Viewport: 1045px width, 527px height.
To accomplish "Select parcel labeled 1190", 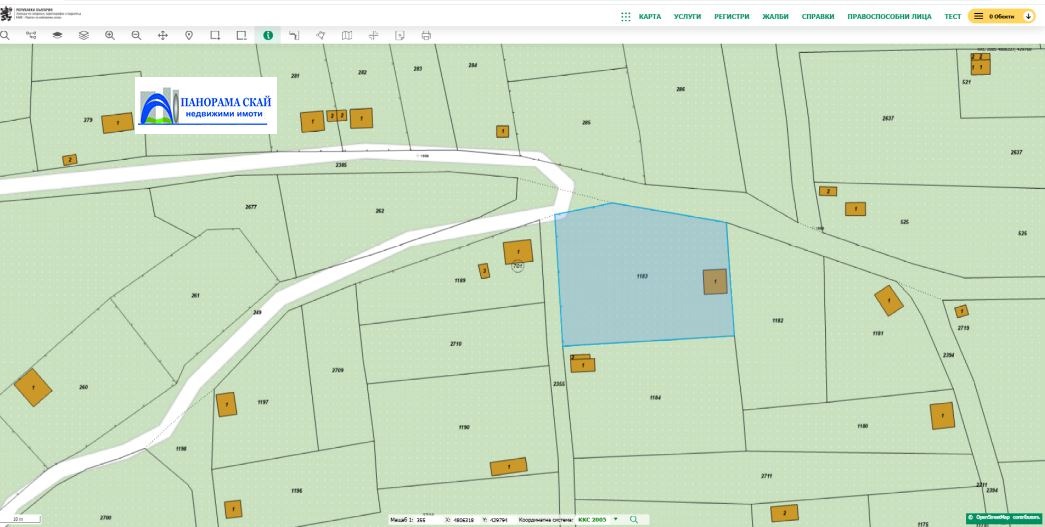I will coord(464,427).
